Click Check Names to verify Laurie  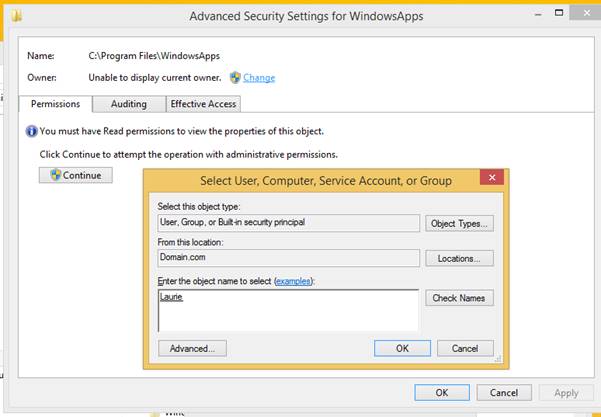[x=459, y=298]
